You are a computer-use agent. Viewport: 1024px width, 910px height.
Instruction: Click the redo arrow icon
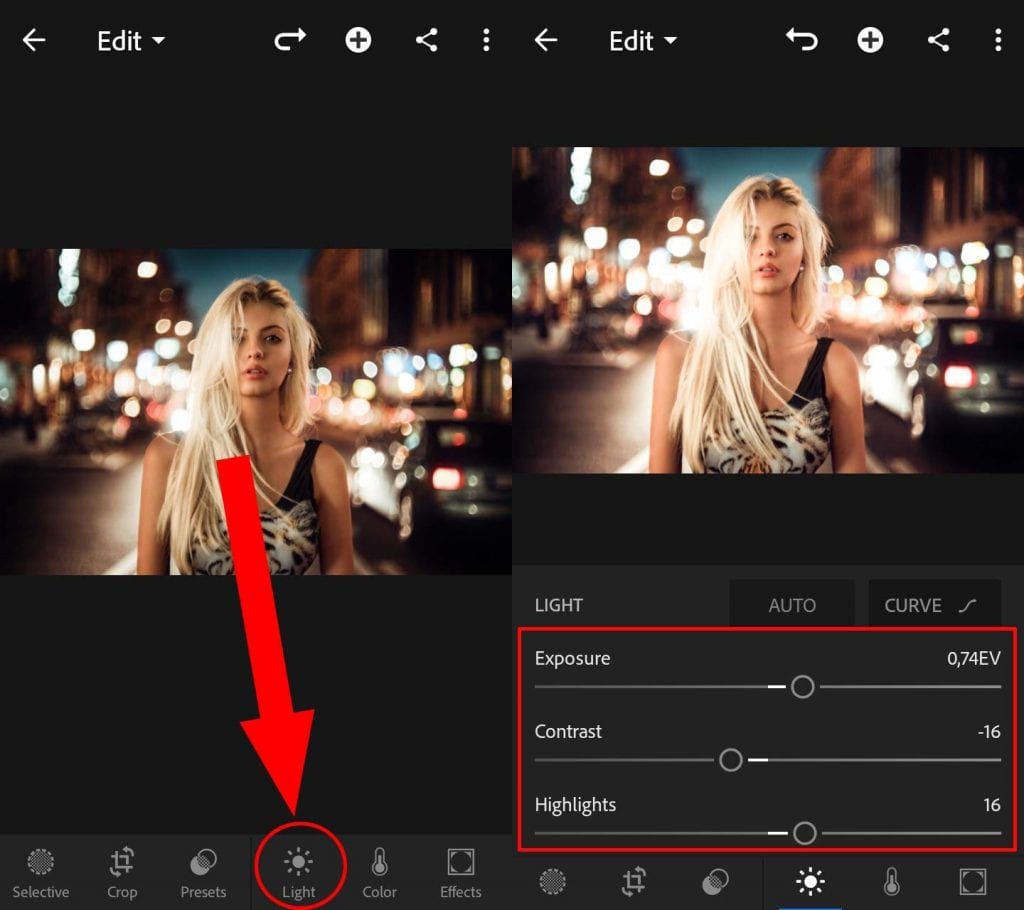pos(289,41)
